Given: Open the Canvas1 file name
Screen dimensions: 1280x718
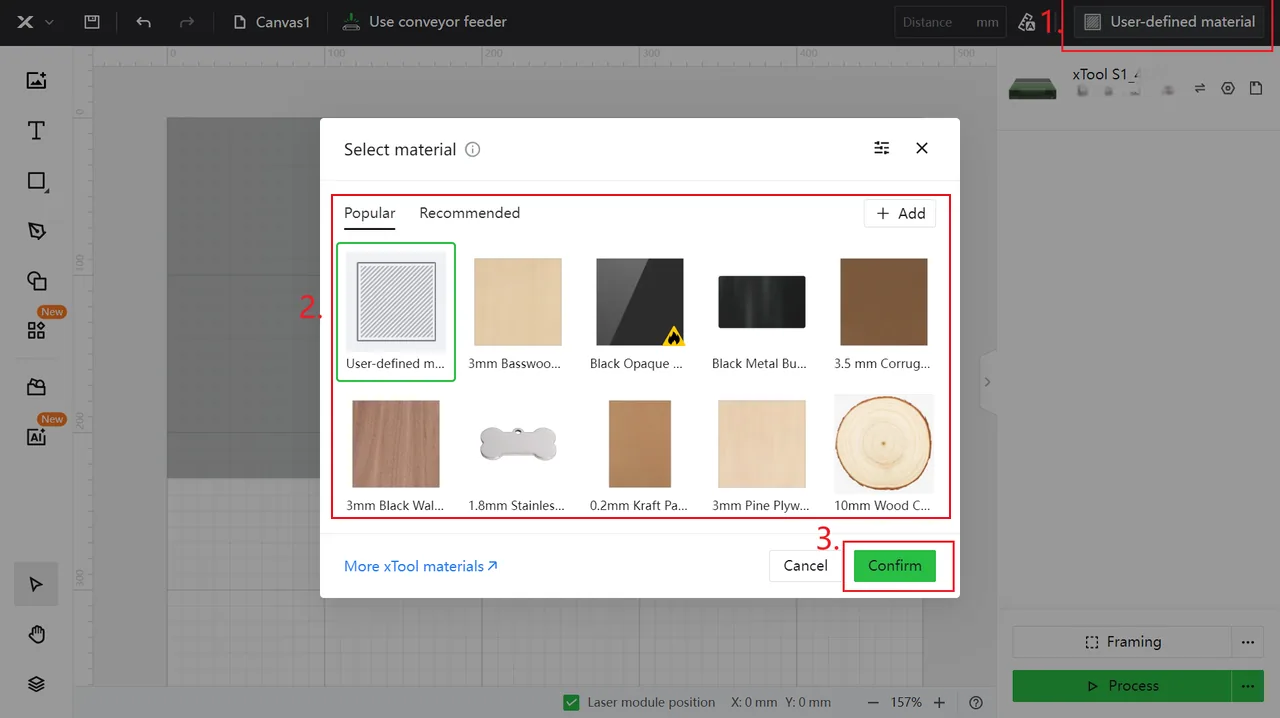Looking at the screenshot, I should point(271,22).
